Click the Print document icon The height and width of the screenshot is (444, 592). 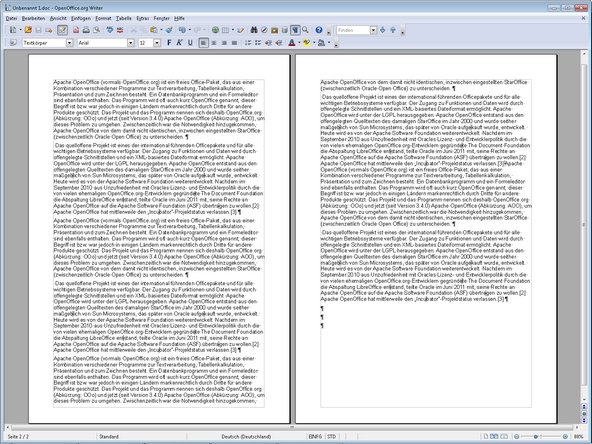86,30
